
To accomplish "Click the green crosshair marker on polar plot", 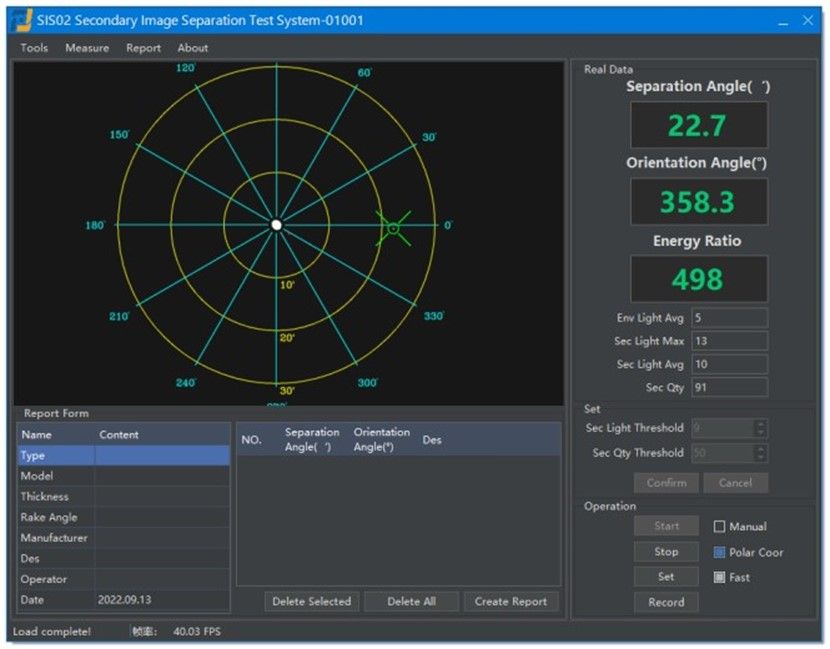I will [393, 229].
